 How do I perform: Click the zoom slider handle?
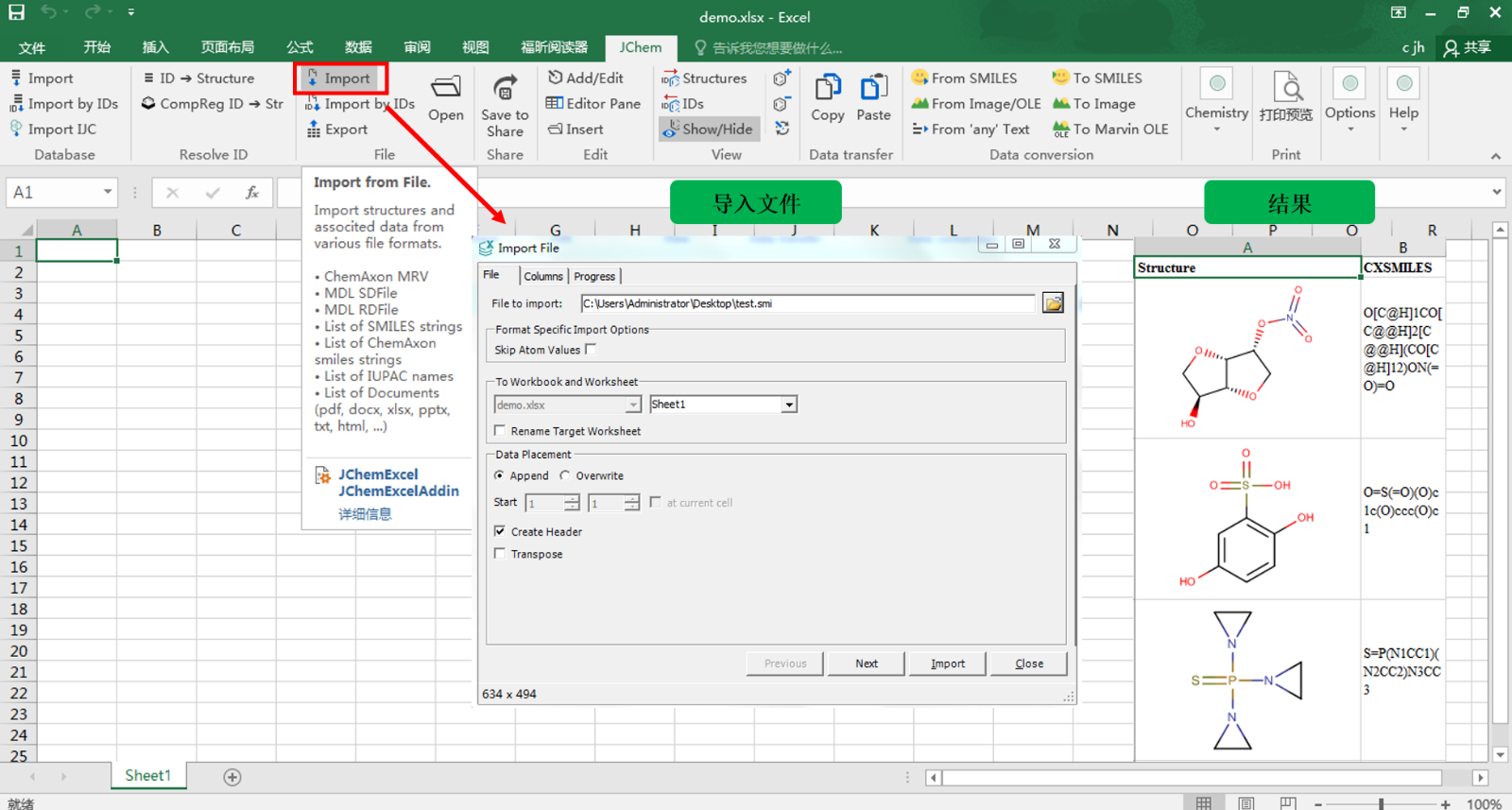click(1381, 803)
